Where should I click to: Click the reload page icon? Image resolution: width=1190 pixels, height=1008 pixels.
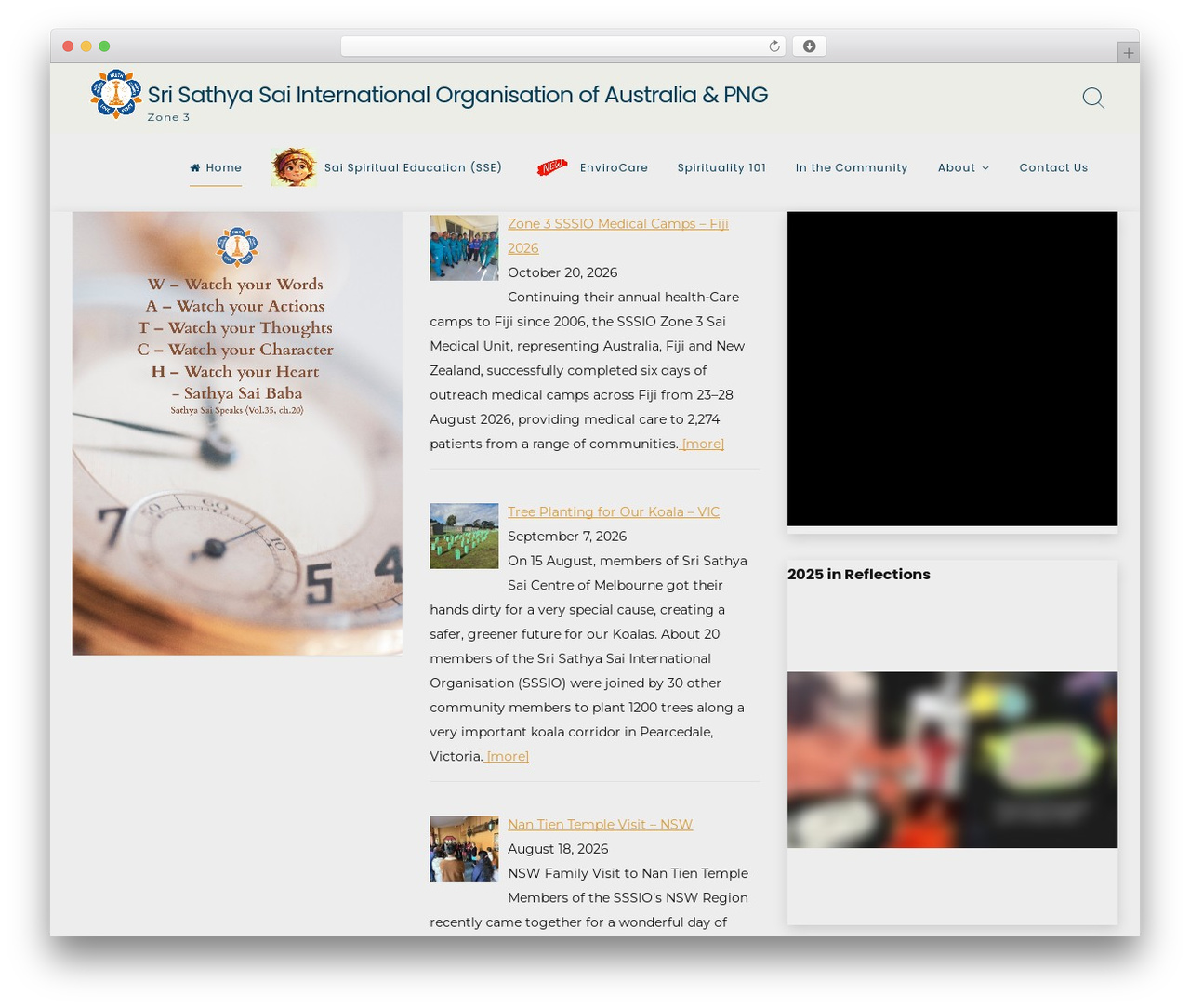click(x=773, y=46)
